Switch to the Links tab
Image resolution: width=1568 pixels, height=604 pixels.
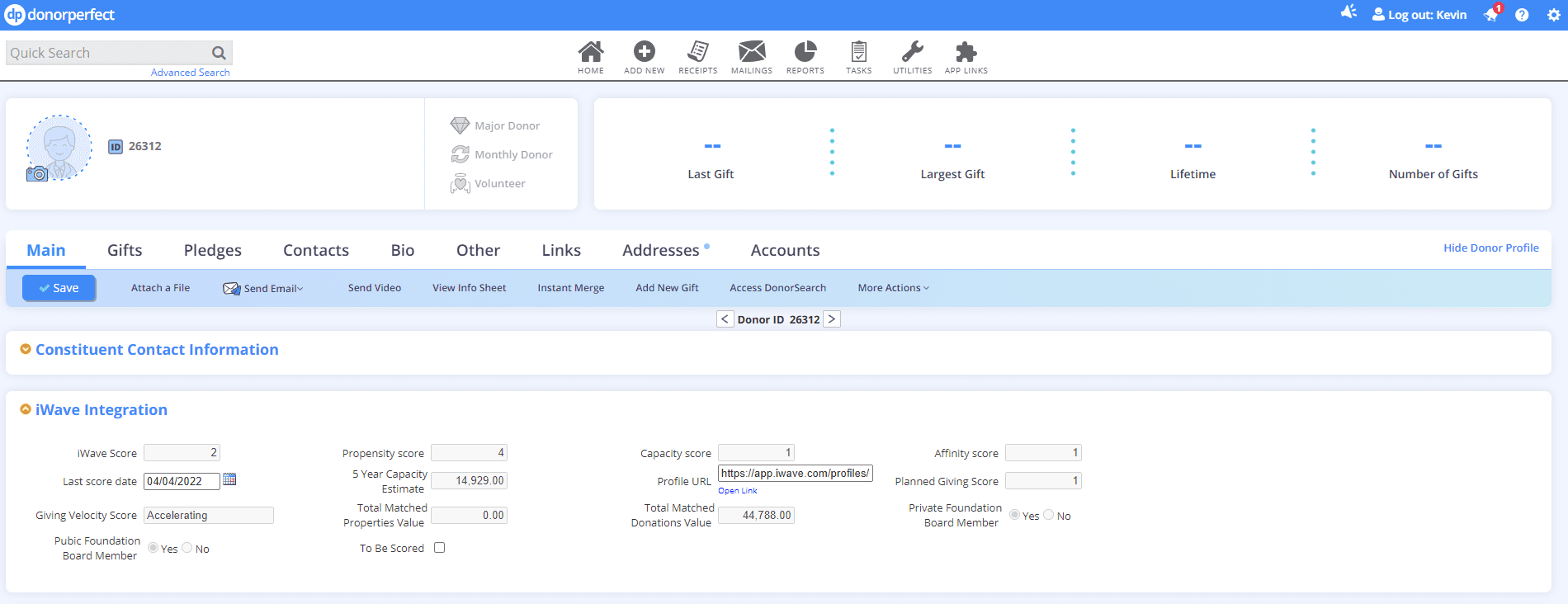[561, 250]
